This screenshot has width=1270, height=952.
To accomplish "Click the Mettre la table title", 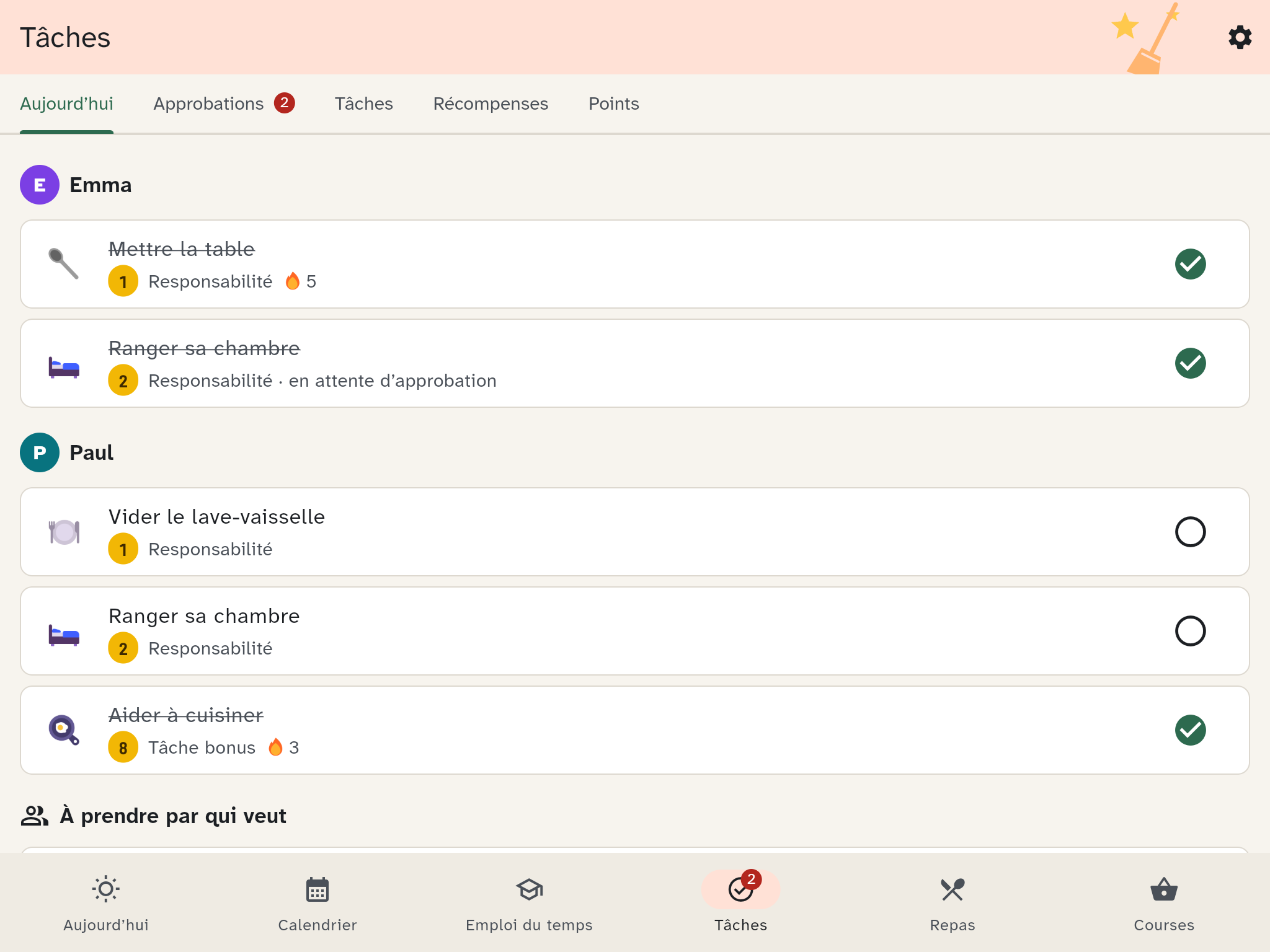I will click(182, 249).
